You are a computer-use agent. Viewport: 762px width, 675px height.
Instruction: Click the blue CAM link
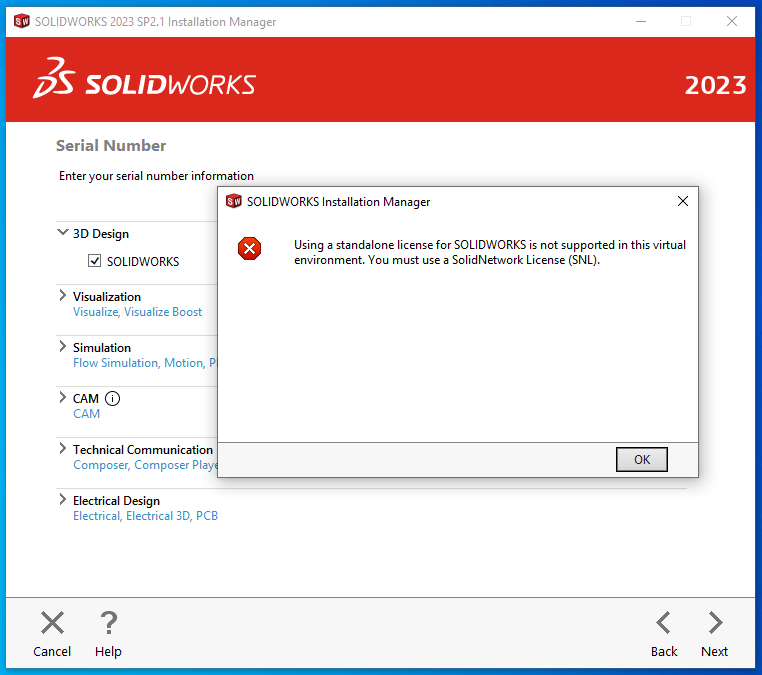point(87,414)
